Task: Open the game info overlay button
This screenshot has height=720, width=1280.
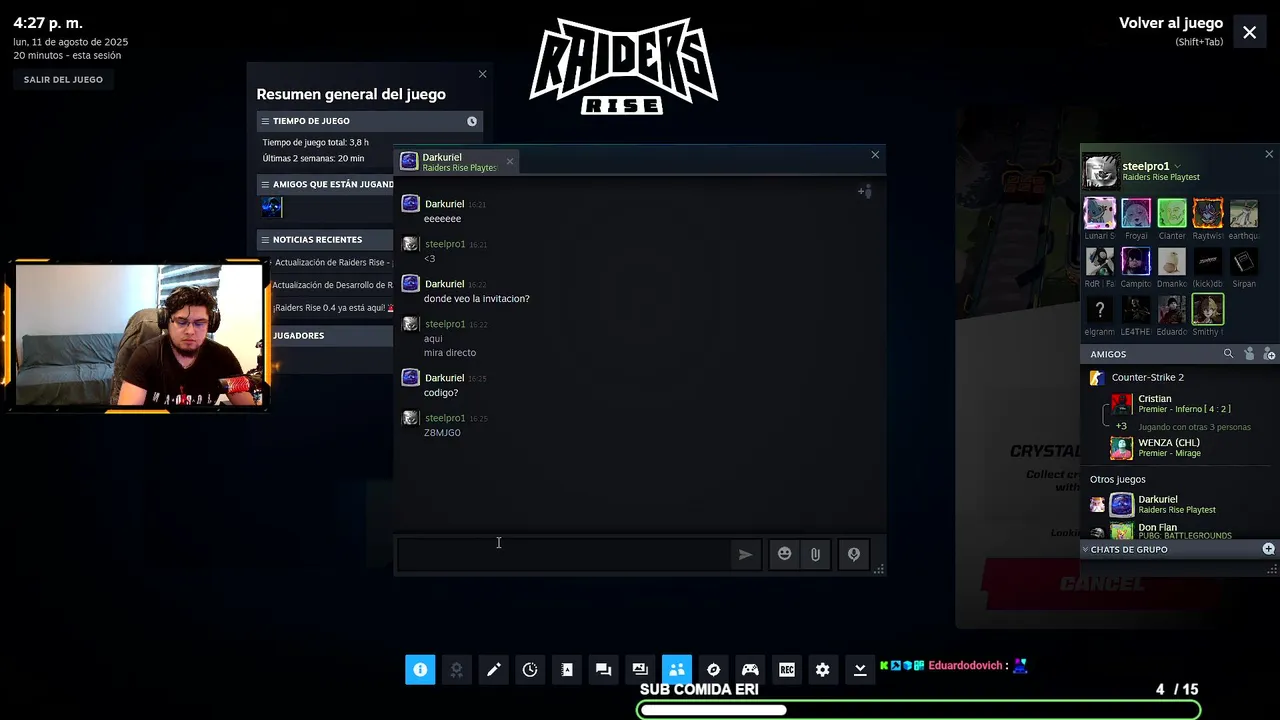Action: point(420,670)
